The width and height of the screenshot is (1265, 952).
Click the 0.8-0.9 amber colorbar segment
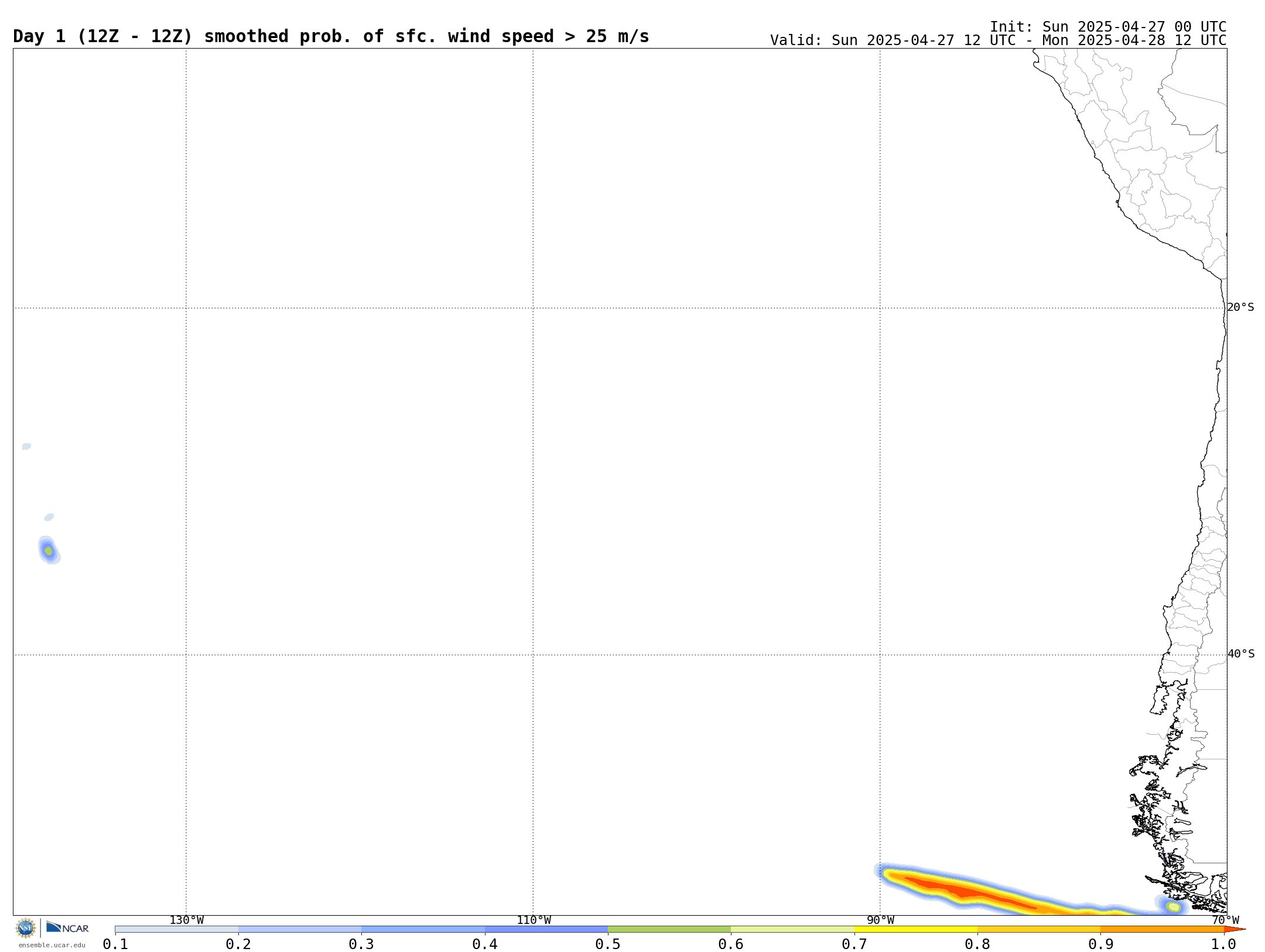pyautogui.click(x=1039, y=929)
